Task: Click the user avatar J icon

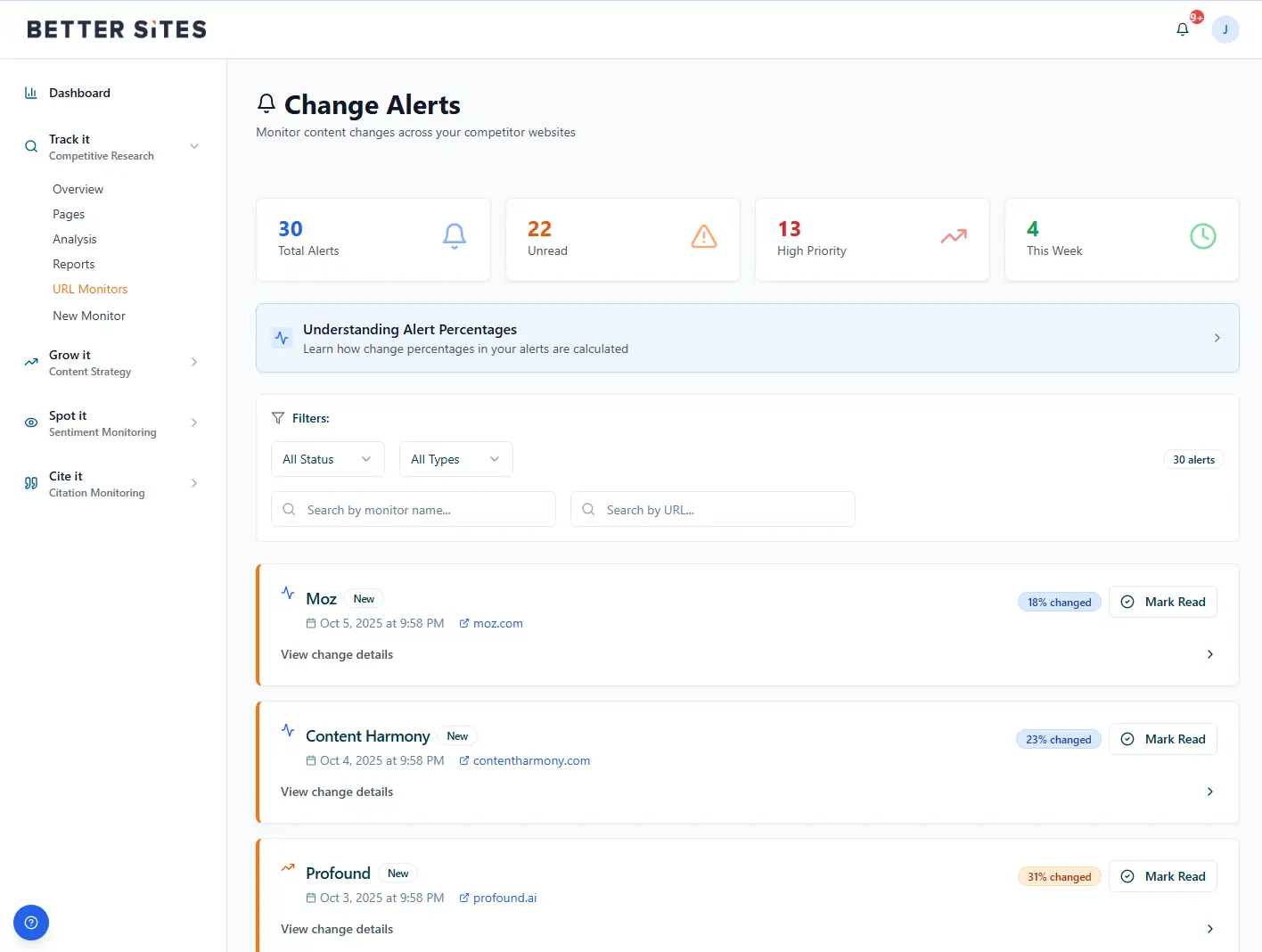Action: (x=1225, y=29)
